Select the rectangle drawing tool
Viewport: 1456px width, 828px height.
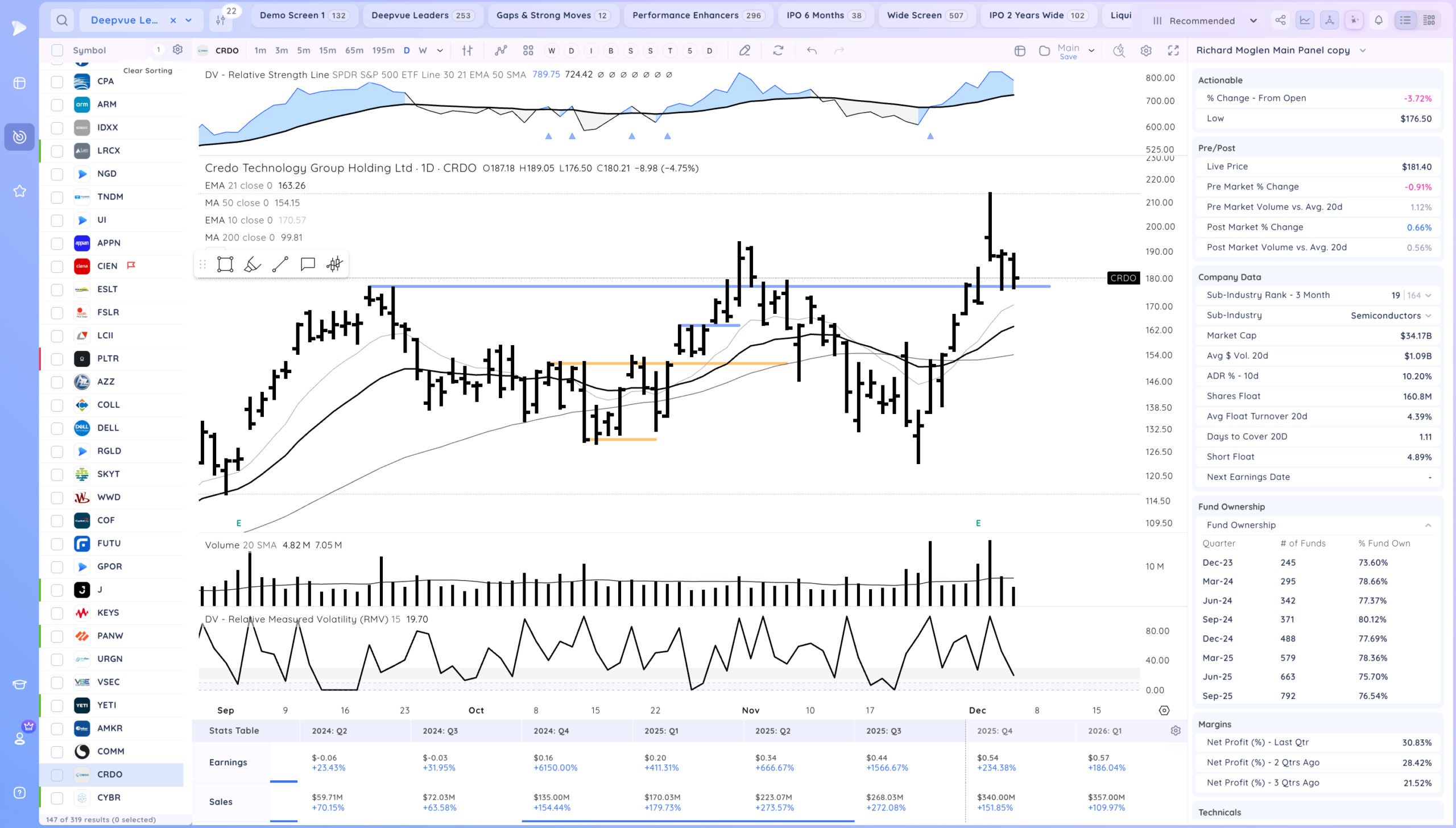pyautogui.click(x=225, y=264)
